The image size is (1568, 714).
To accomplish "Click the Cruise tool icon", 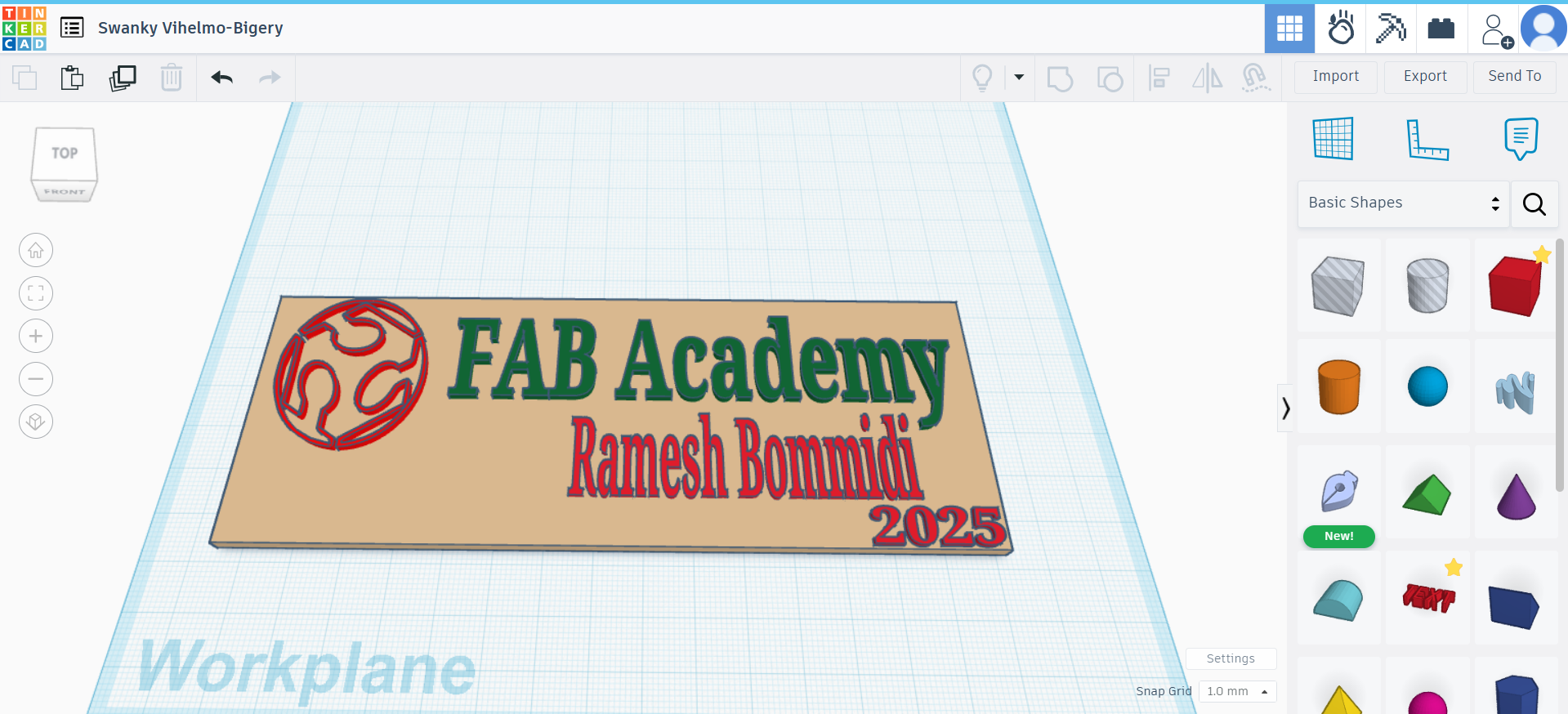I will 1256,78.
